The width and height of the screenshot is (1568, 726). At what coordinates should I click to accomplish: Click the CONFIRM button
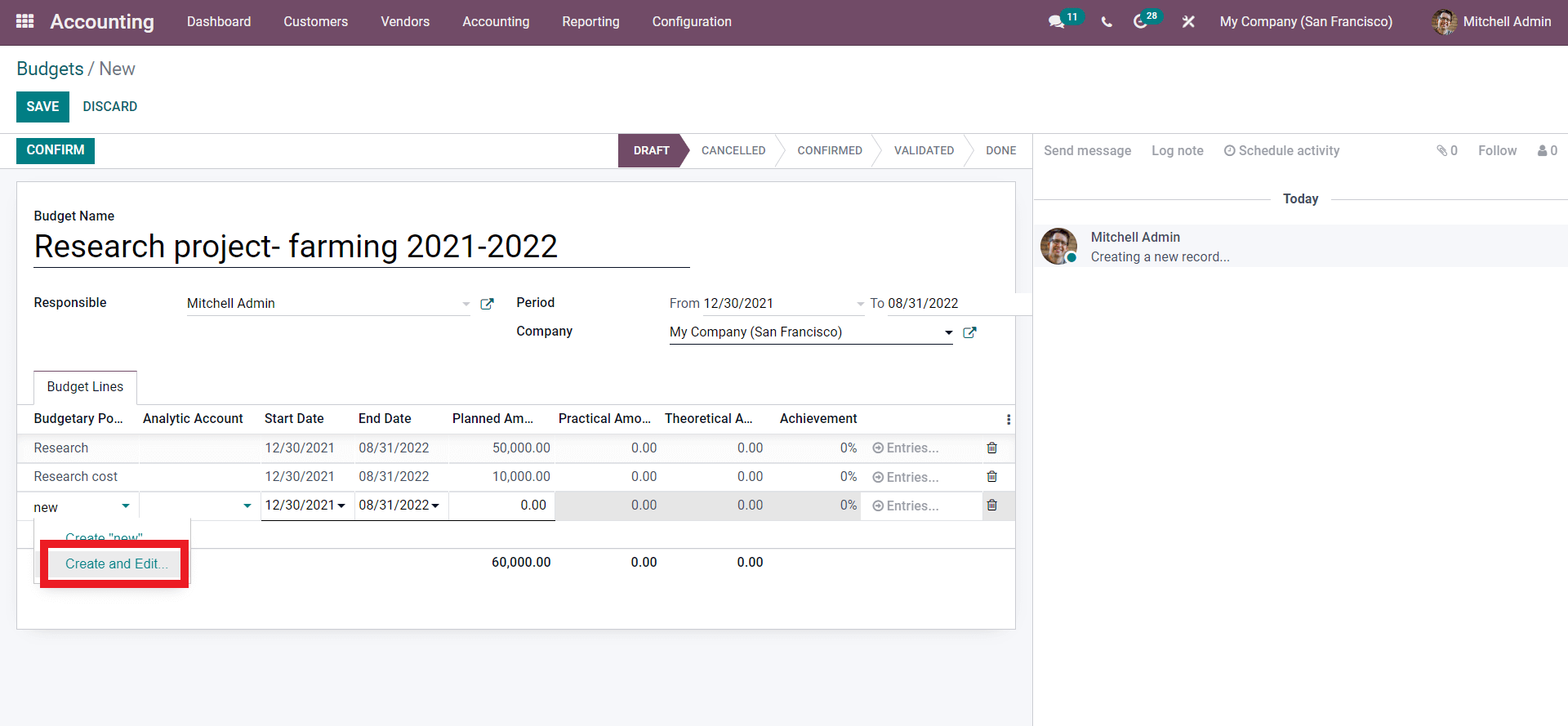click(56, 150)
